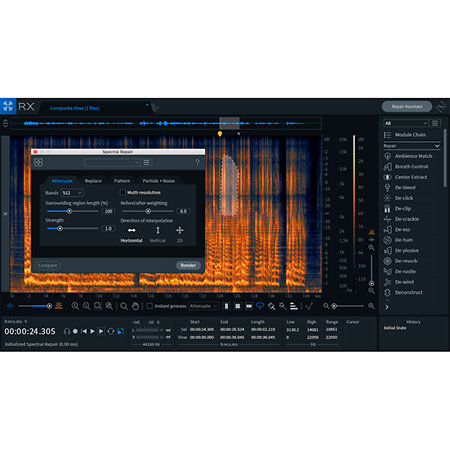450x450 pixels.
Task: Click the Render button
Action: coord(188,265)
